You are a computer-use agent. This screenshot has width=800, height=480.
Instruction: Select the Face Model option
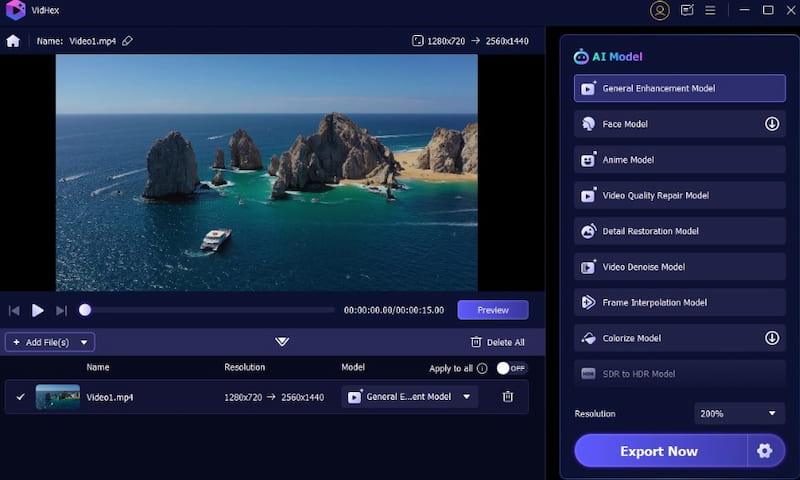(680, 124)
